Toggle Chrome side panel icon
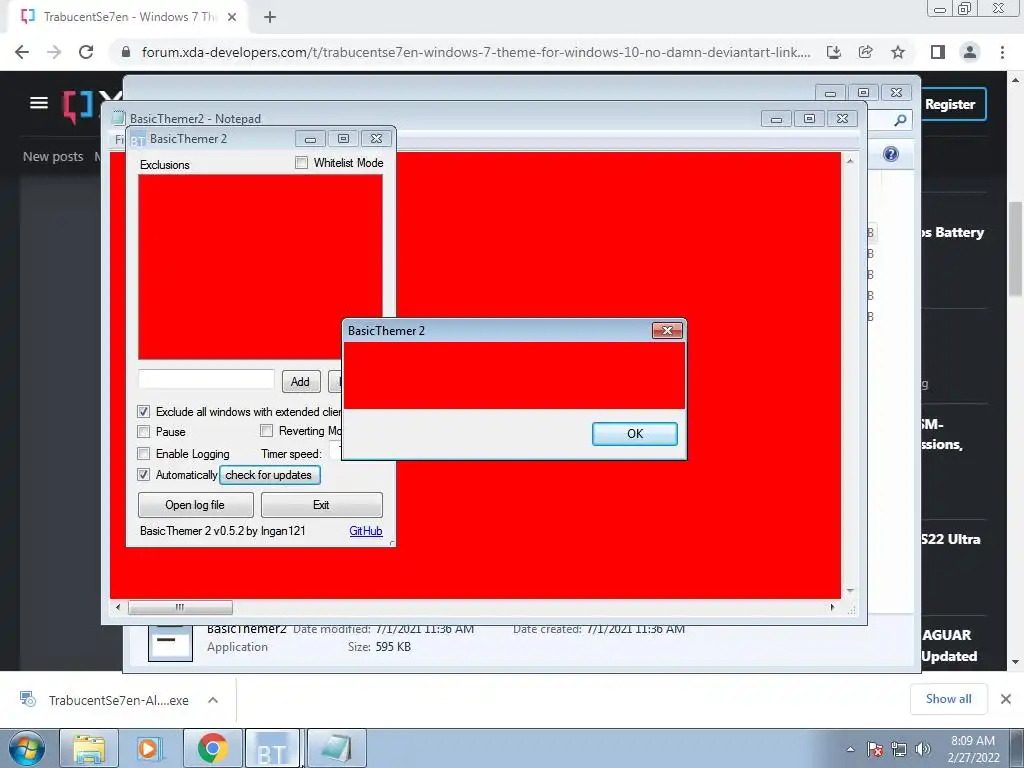 (x=938, y=52)
